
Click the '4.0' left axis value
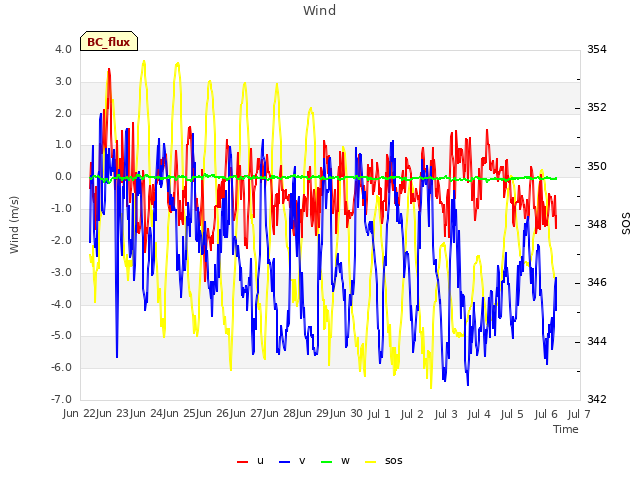63,49
